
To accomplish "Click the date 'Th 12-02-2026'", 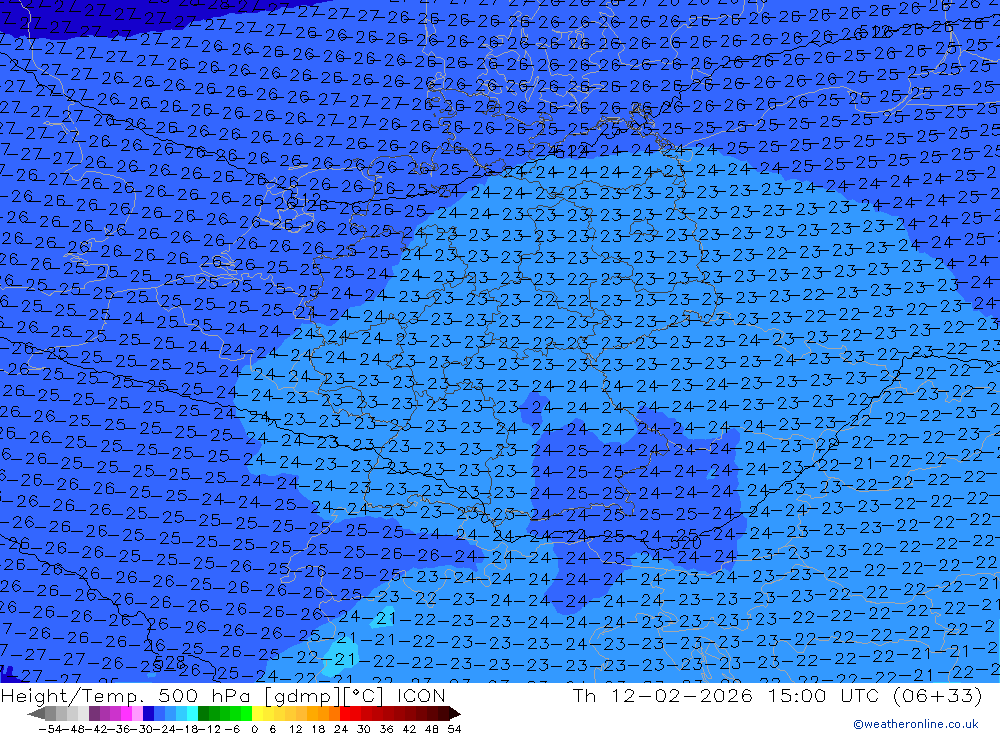I will pos(663,695).
